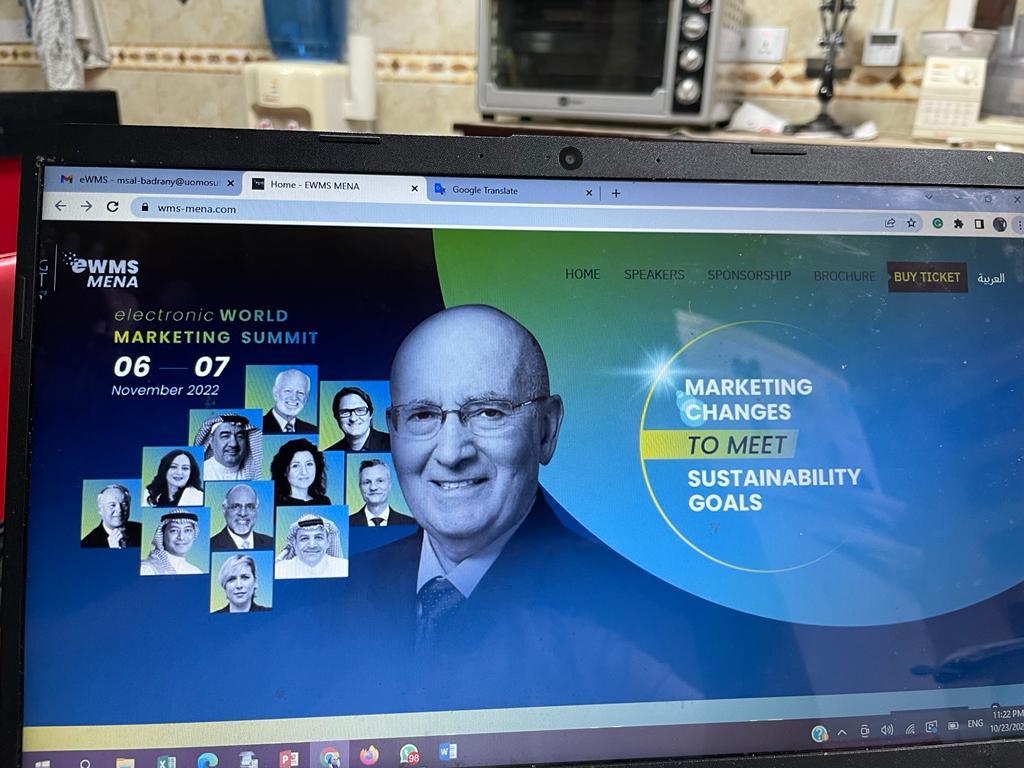Reload the wms-mena.com page
1024x768 pixels.
pos(112,207)
